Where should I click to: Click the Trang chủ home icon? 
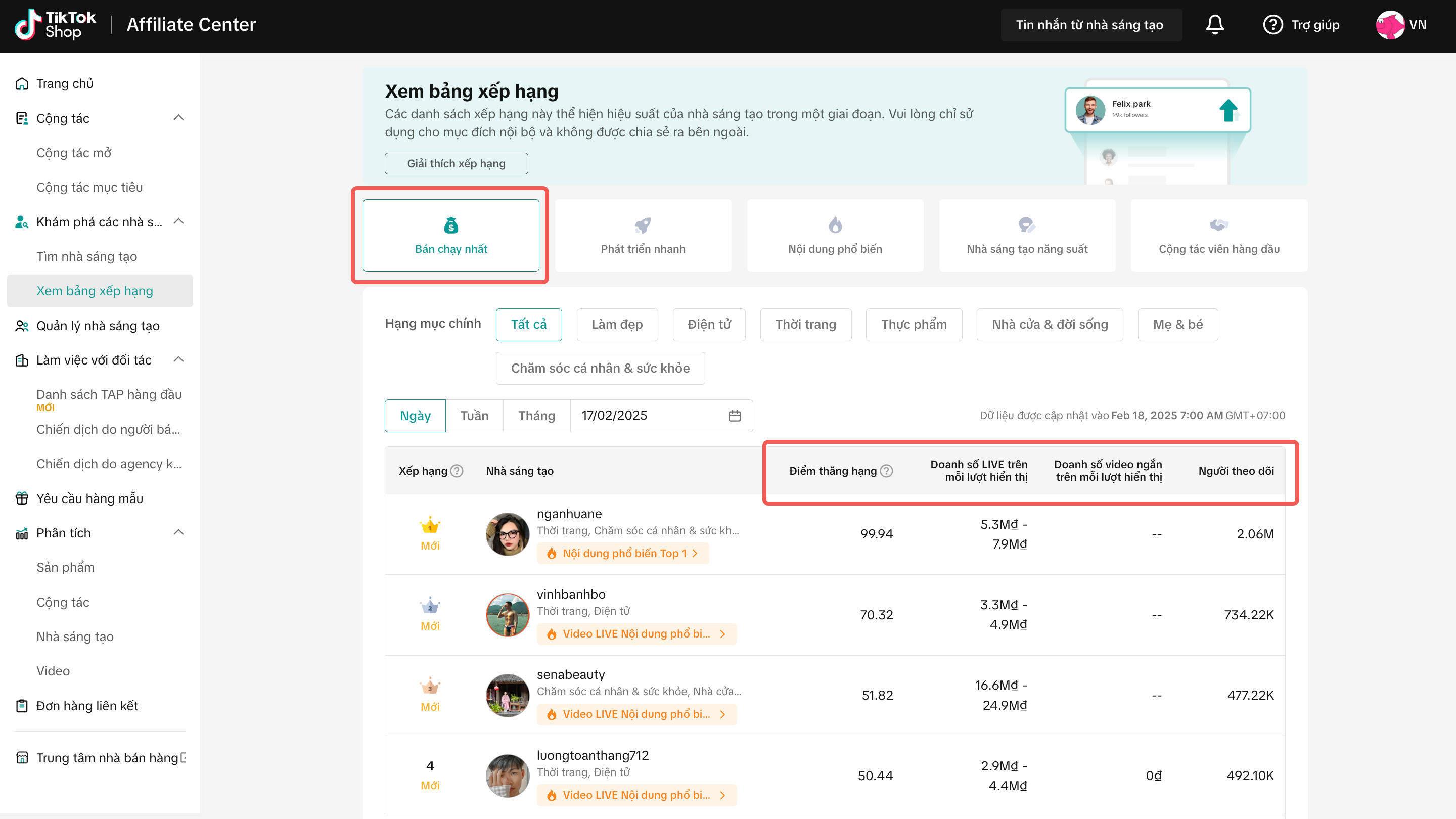pos(22,83)
